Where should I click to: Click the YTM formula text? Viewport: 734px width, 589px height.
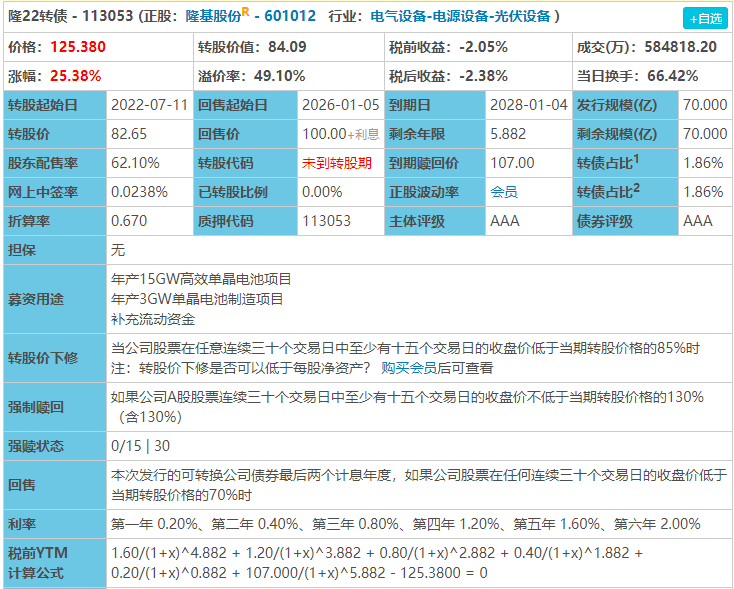click(x=377, y=563)
